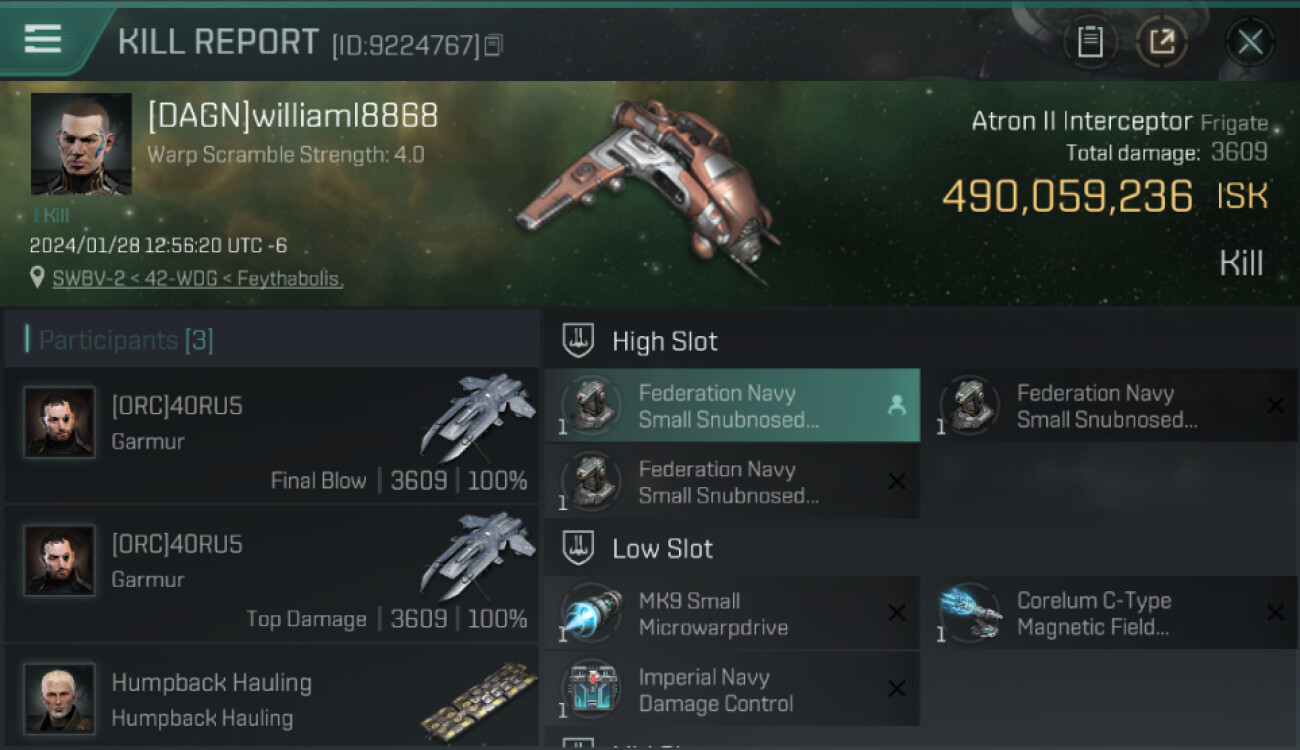Screen dimensions: 1300x750
Task: Open the SWBV-2 system location link
Action: point(198,279)
